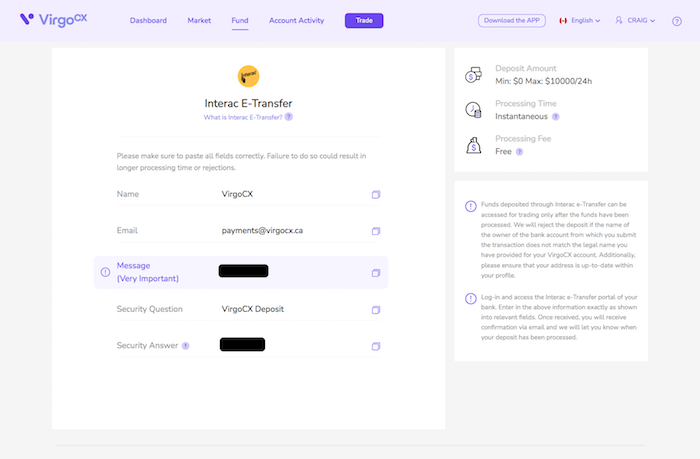Click the Interac E-Transfer heading
700x459 pixels.
(248, 103)
